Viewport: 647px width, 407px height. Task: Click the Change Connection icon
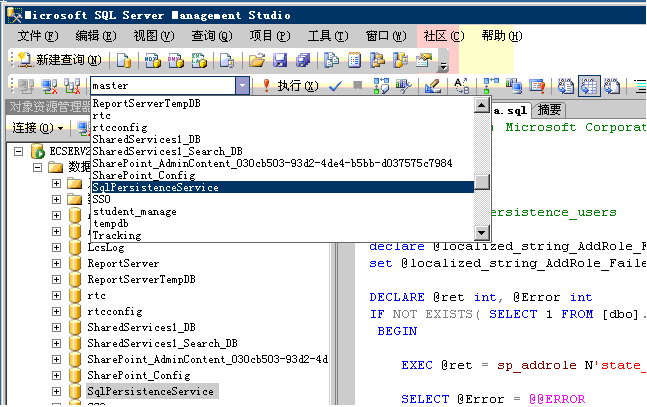(72, 86)
